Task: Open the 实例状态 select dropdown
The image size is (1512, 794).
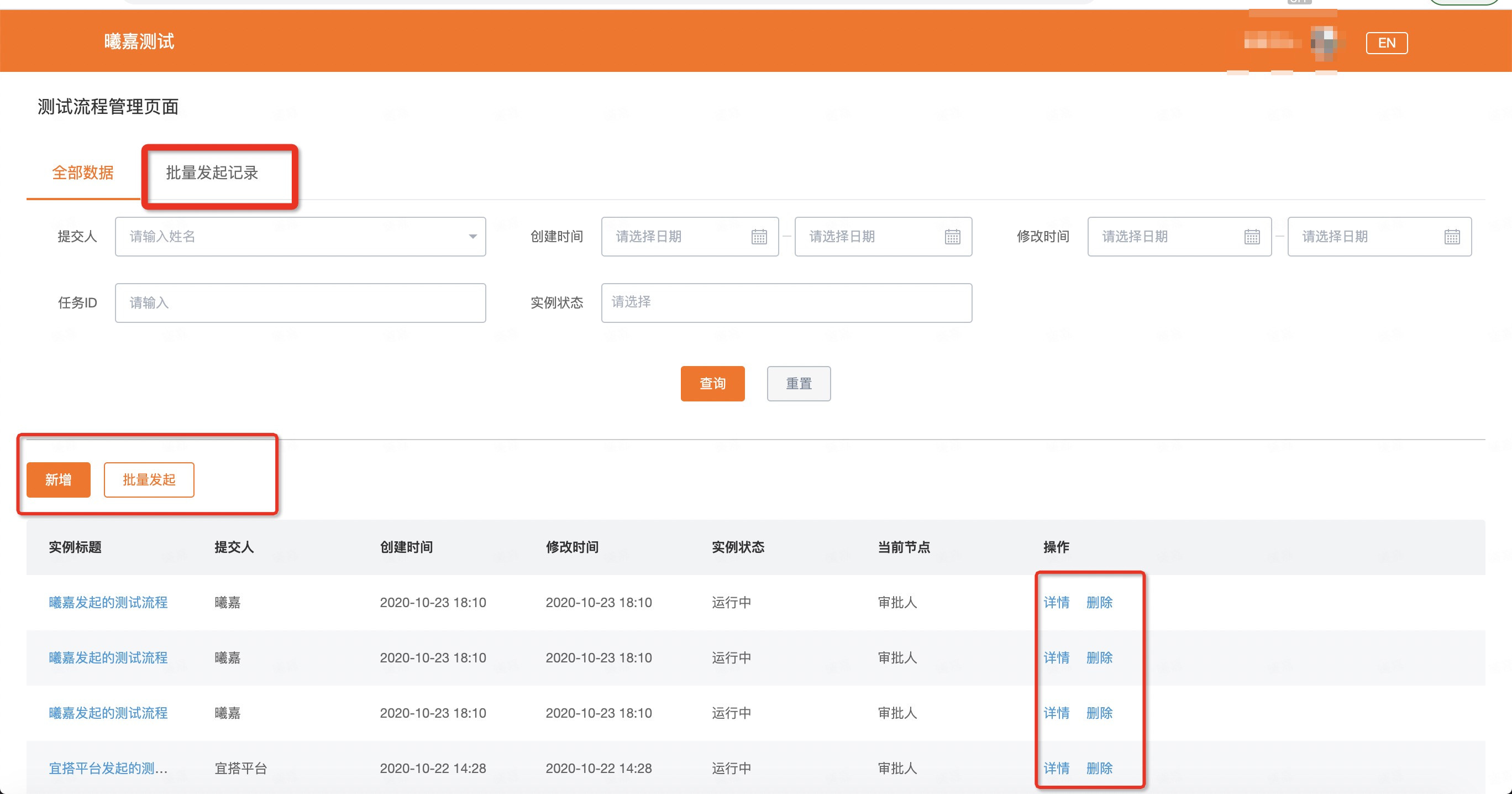Action: tap(786, 302)
